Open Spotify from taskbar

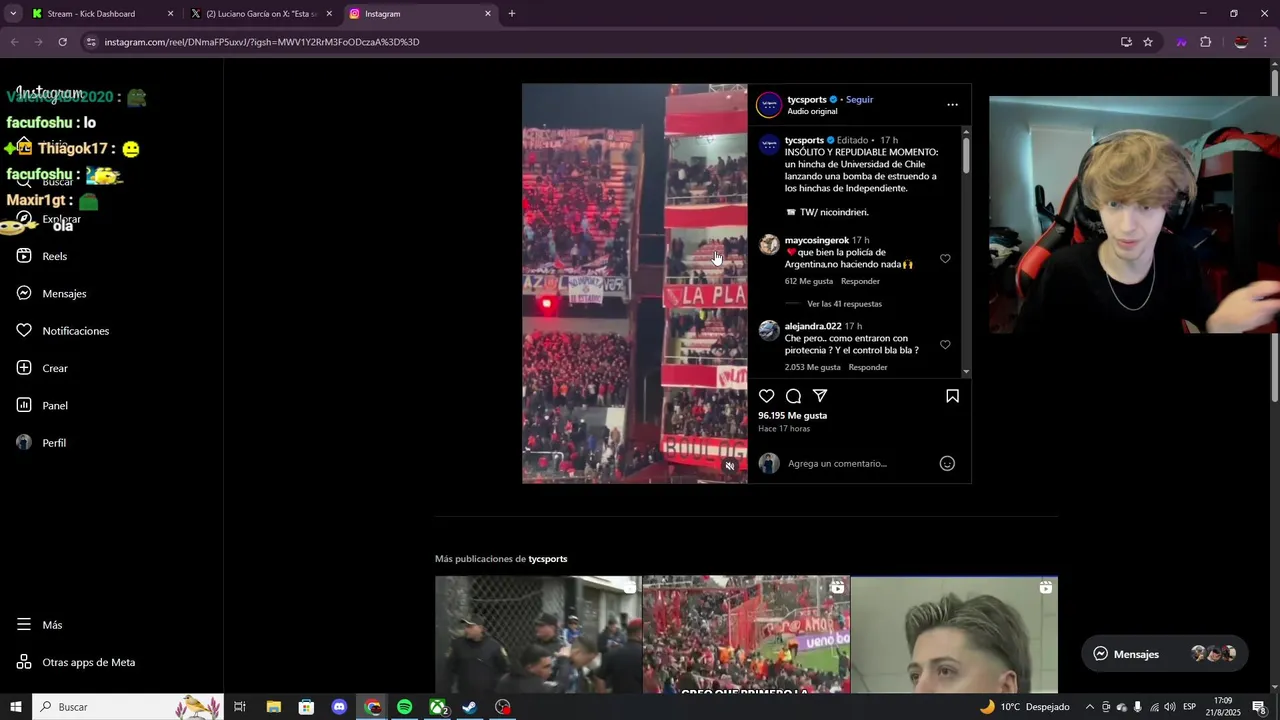click(x=404, y=707)
